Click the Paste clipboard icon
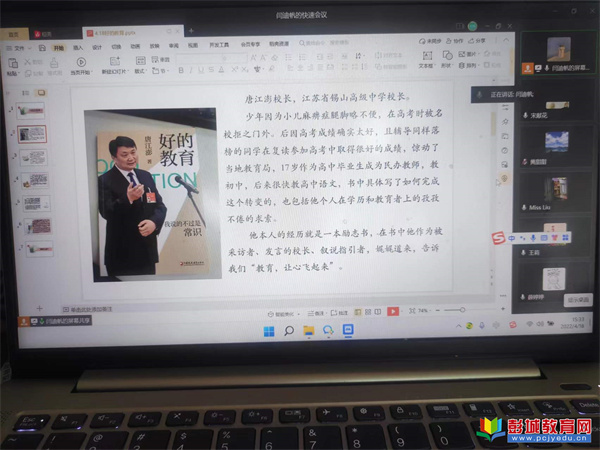600x450 pixels. click(x=13, y=63)
